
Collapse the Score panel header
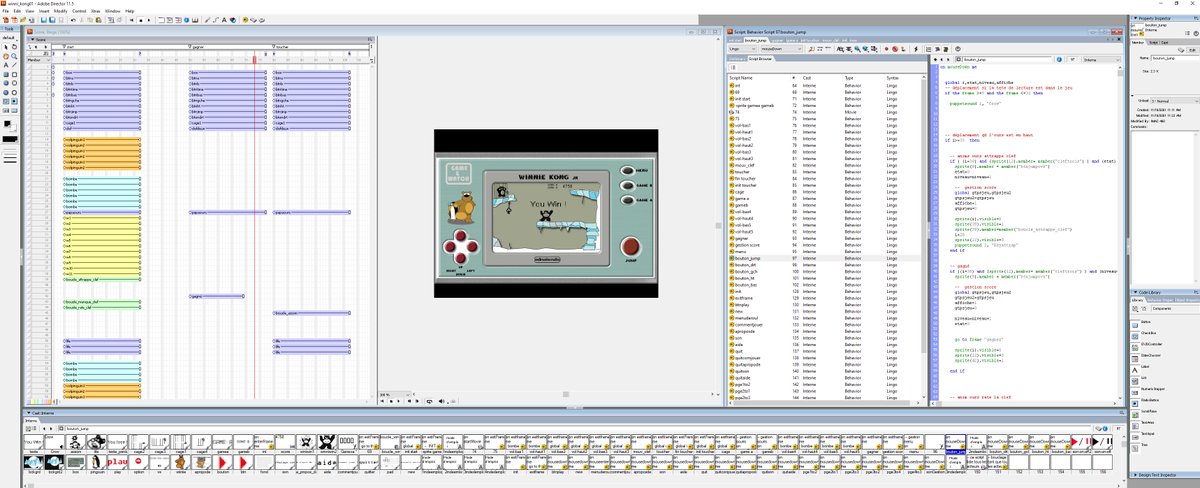click(32, 40)
